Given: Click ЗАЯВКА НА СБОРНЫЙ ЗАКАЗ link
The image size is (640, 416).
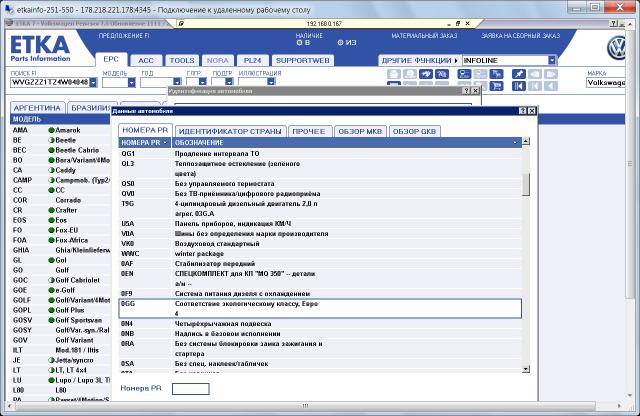Looking at the screenshot, I should coord(520,36).
